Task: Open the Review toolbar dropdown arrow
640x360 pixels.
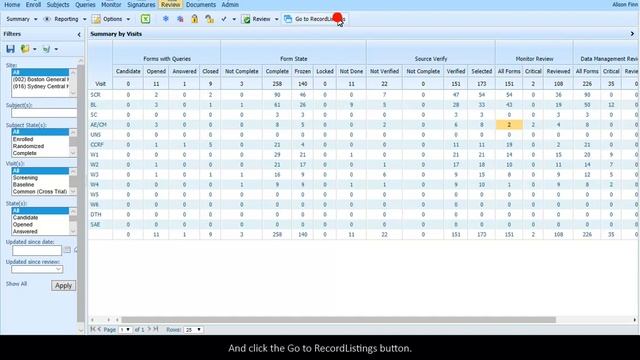Action: coord(276,19)
